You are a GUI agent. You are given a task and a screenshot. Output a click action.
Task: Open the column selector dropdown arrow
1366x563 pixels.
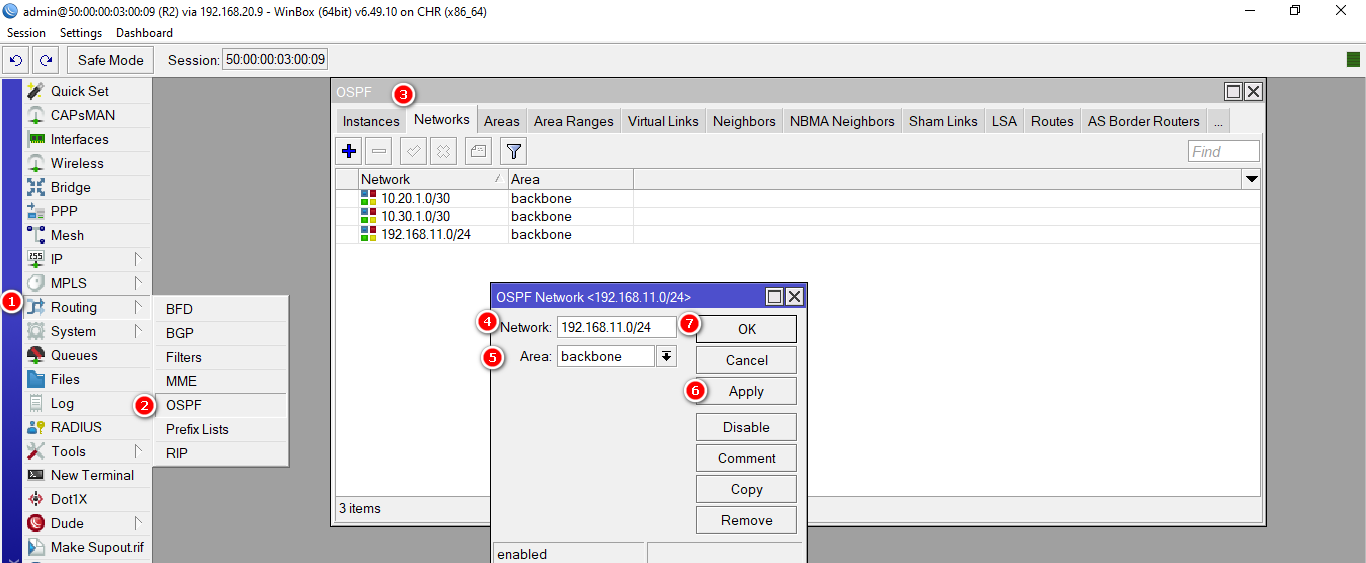coord(1251,179)
